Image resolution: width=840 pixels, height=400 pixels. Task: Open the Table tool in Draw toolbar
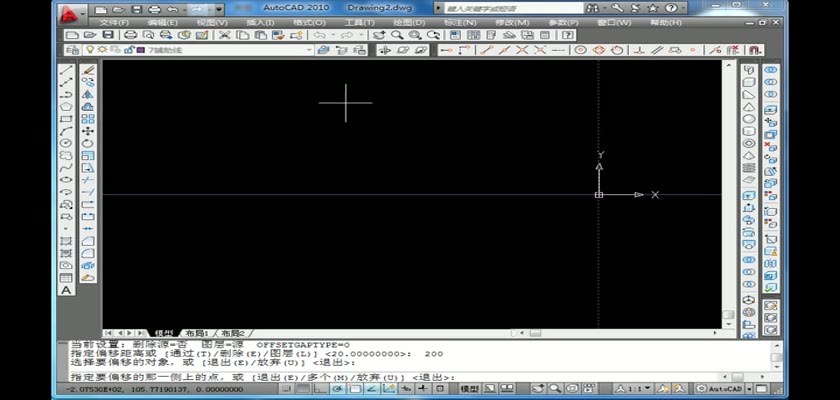click(66, 278)
